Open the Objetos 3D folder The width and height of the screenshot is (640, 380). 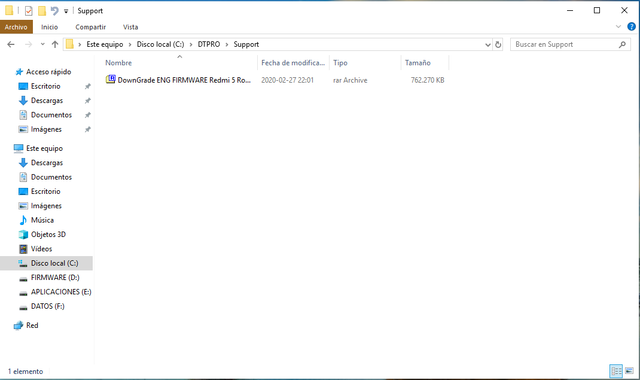pos(48,234)
